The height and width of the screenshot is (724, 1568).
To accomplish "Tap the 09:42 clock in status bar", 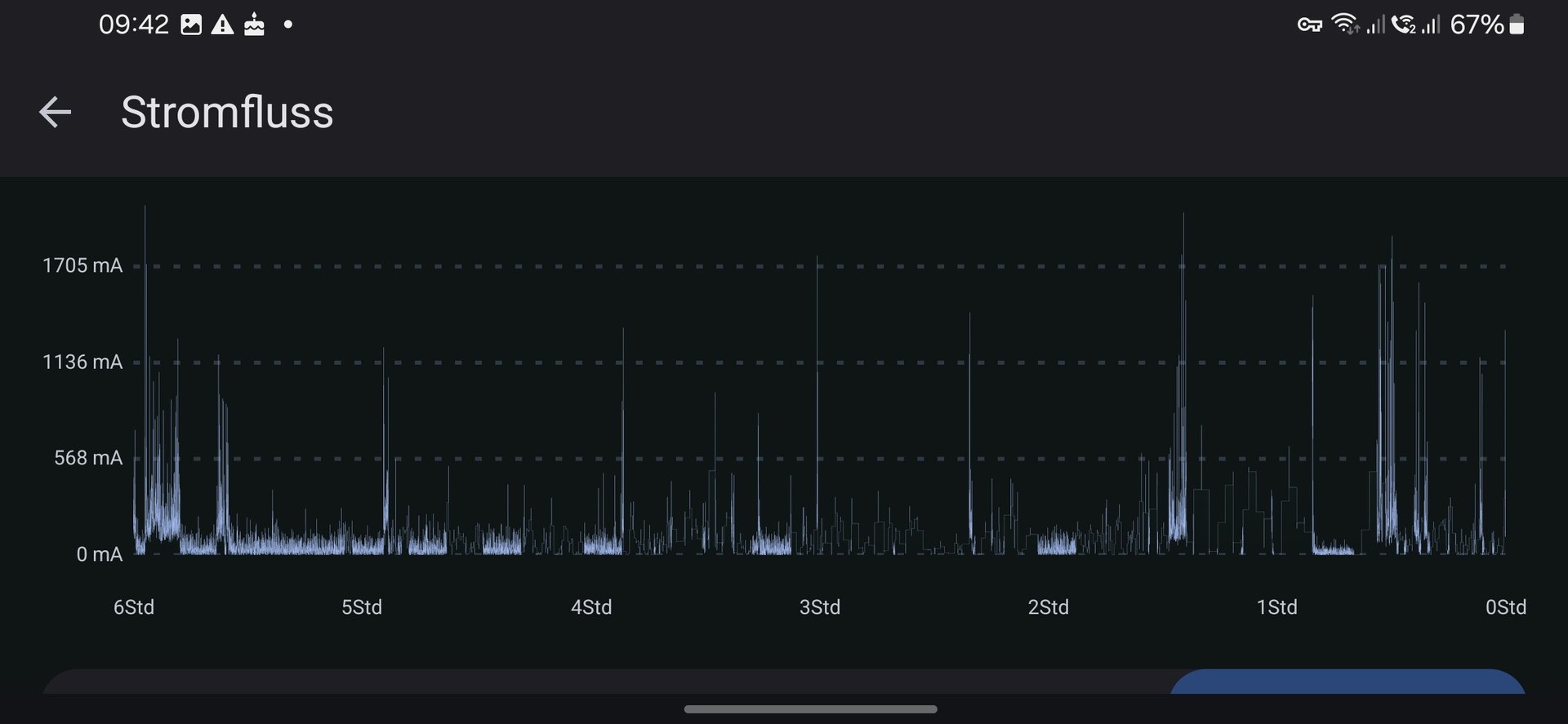I will tap(133, 24).
